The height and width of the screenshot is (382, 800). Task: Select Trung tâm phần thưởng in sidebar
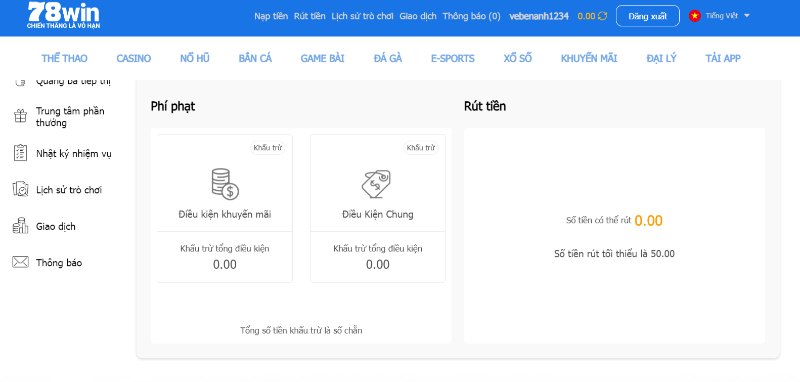pos(70,117)
